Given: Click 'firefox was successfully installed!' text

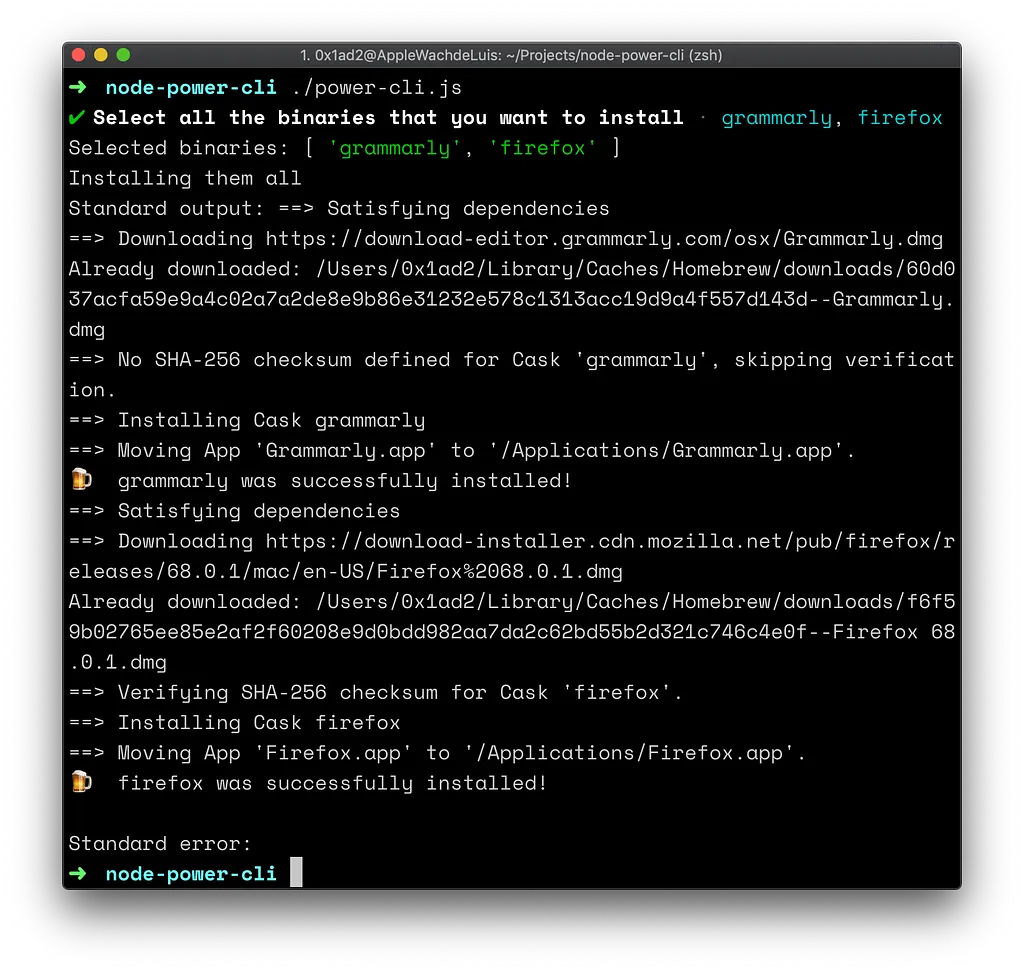Looking at the screenshot, I should click(x=332, y=783).
